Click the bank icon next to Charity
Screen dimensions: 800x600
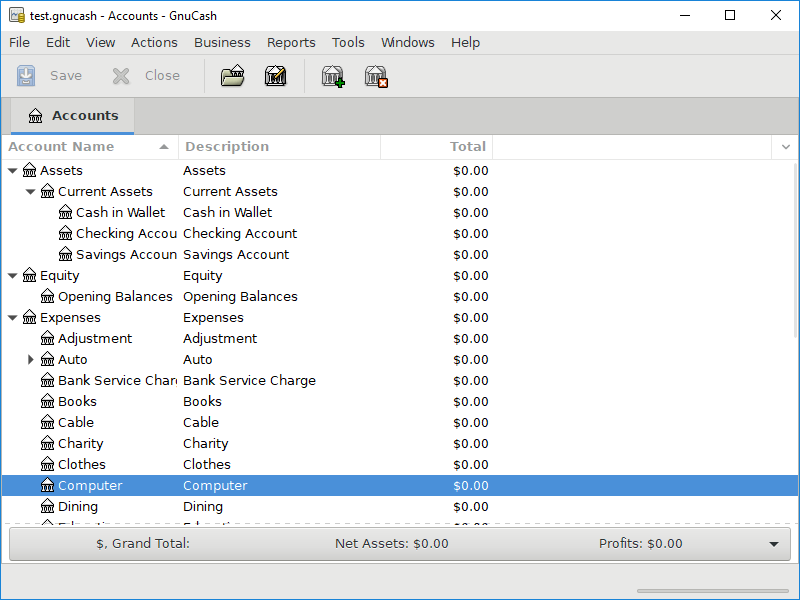tap(47, 444)
